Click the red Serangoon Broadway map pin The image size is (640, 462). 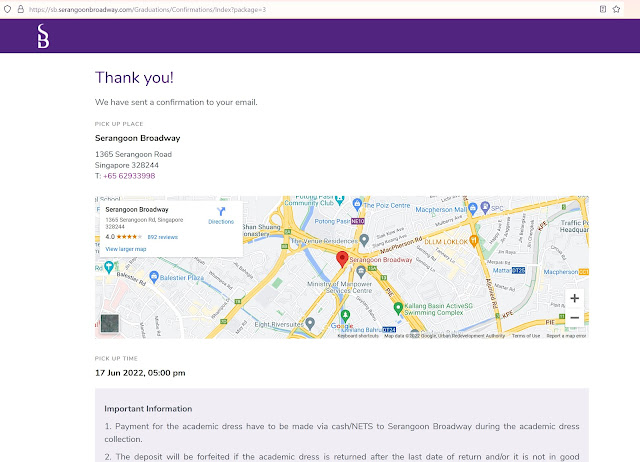tap(342, 259)
